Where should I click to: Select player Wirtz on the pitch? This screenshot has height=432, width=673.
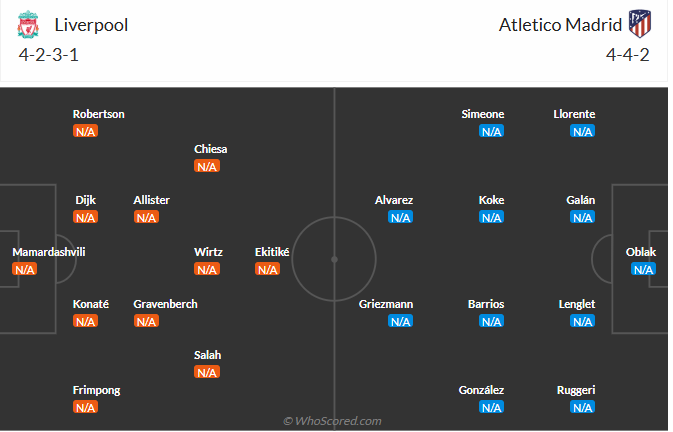coord(208,252)
